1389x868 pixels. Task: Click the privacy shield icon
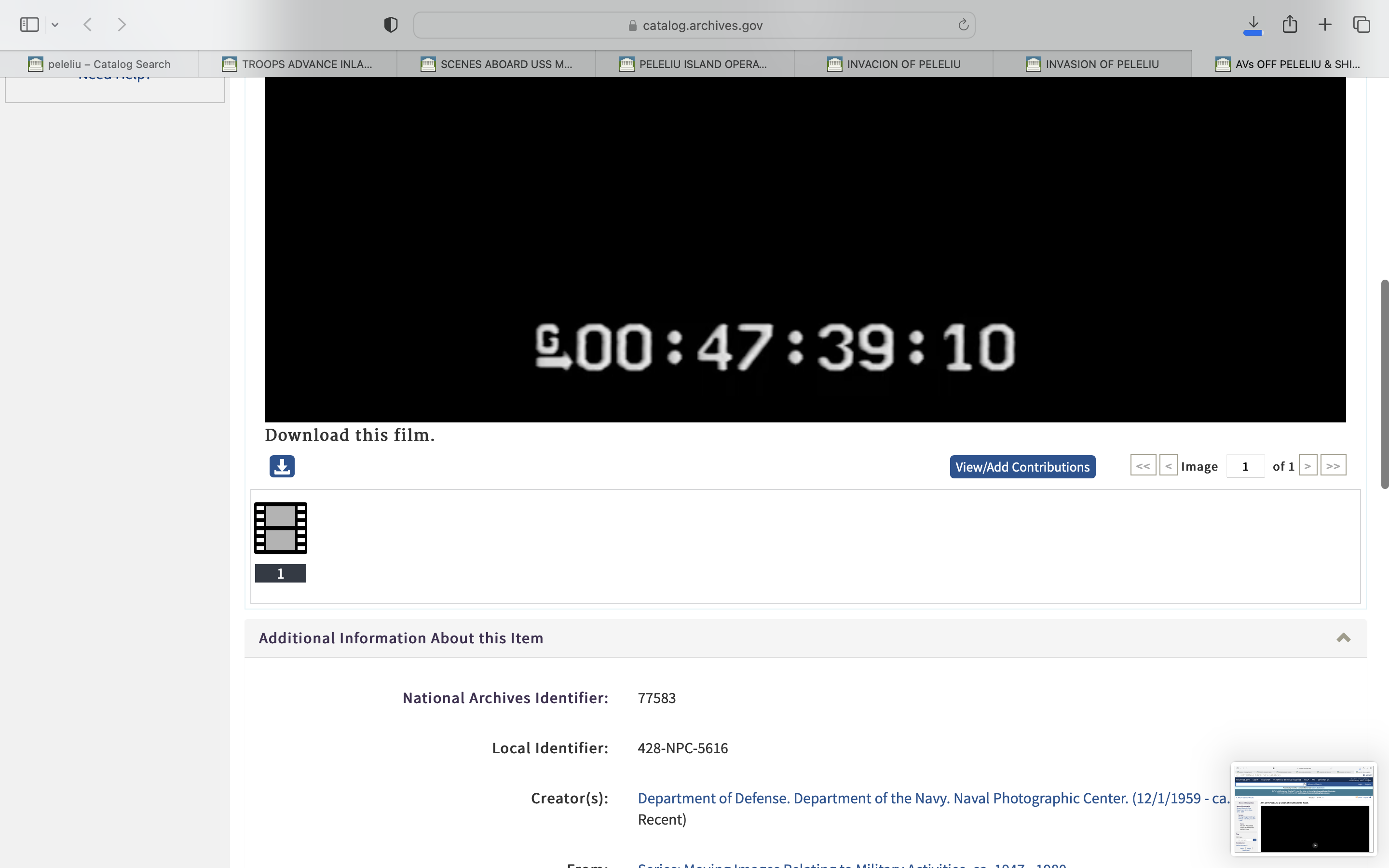coord(391,25)
